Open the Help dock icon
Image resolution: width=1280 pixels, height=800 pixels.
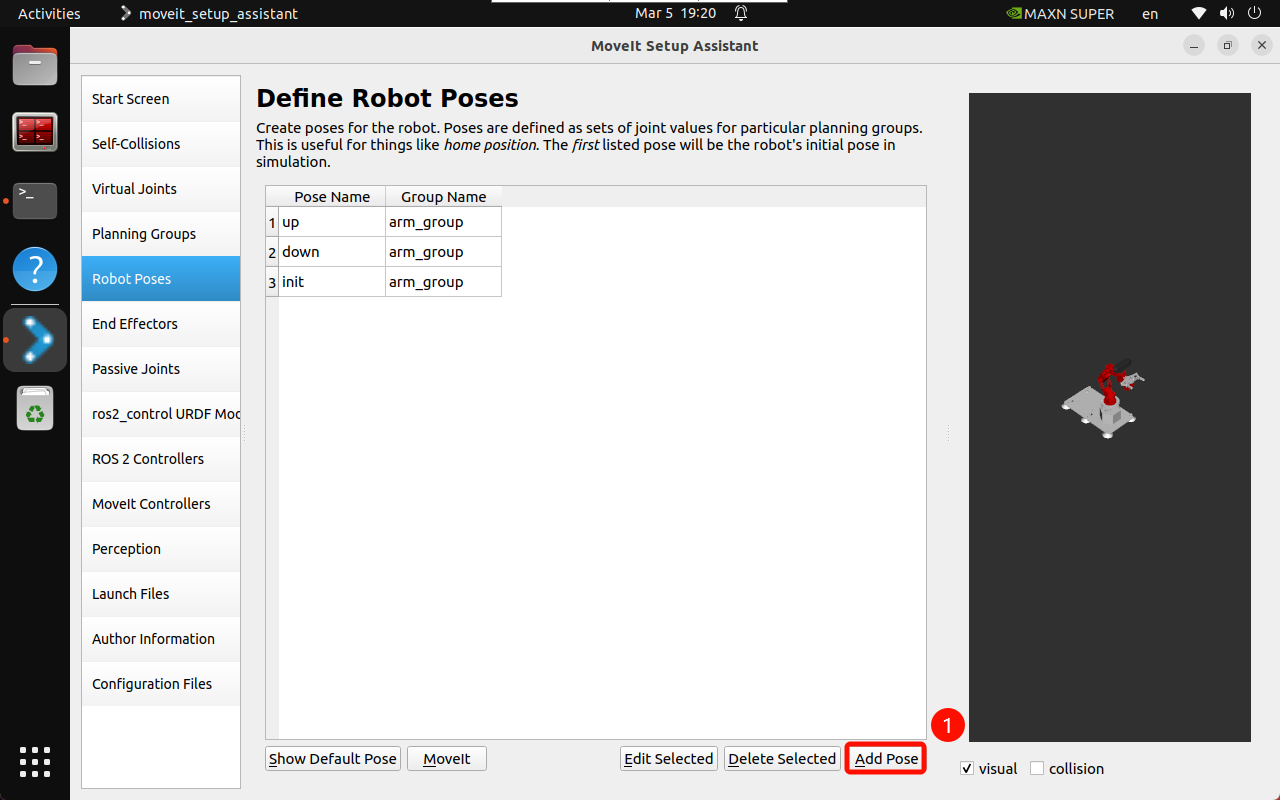coord(35,269)
